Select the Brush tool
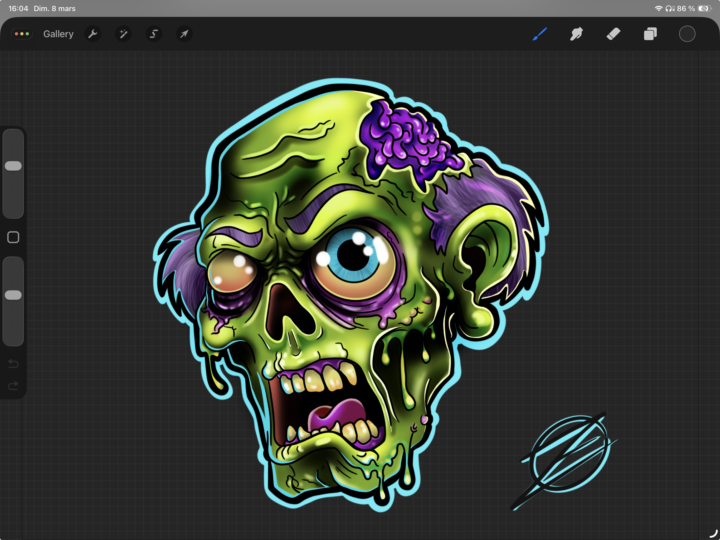720x540 pixels. pyautogui.click(x=540, y=34)
